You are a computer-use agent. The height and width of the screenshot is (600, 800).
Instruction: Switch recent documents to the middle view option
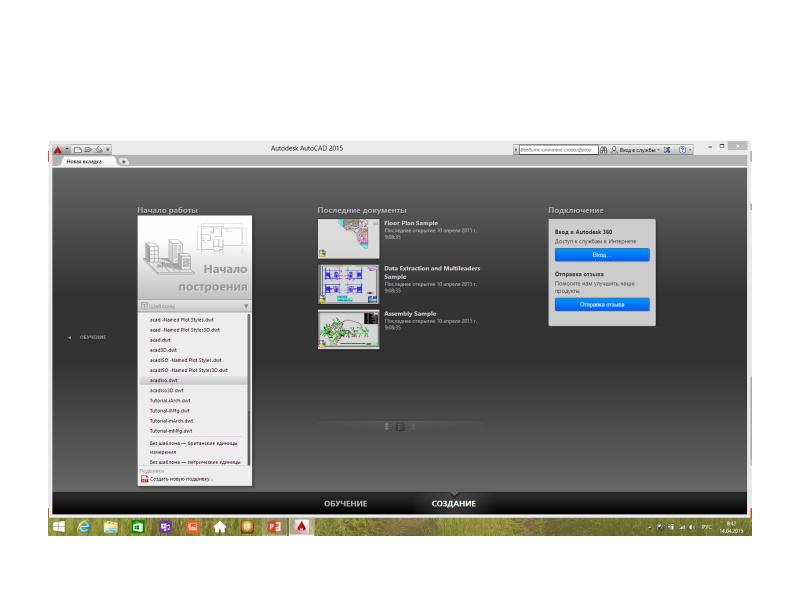[x=400, y=427]
